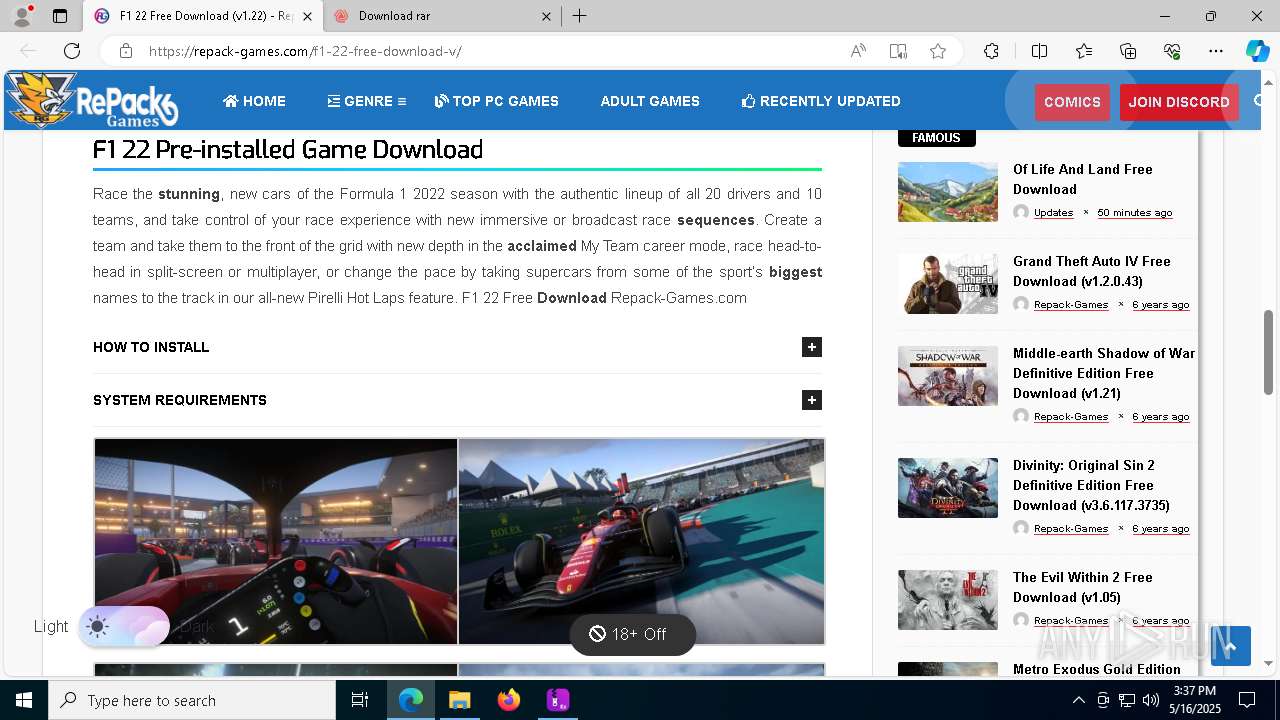Click the Updates author link
The width and height of the screenshot is (1280, 720).
point(1053,213)
